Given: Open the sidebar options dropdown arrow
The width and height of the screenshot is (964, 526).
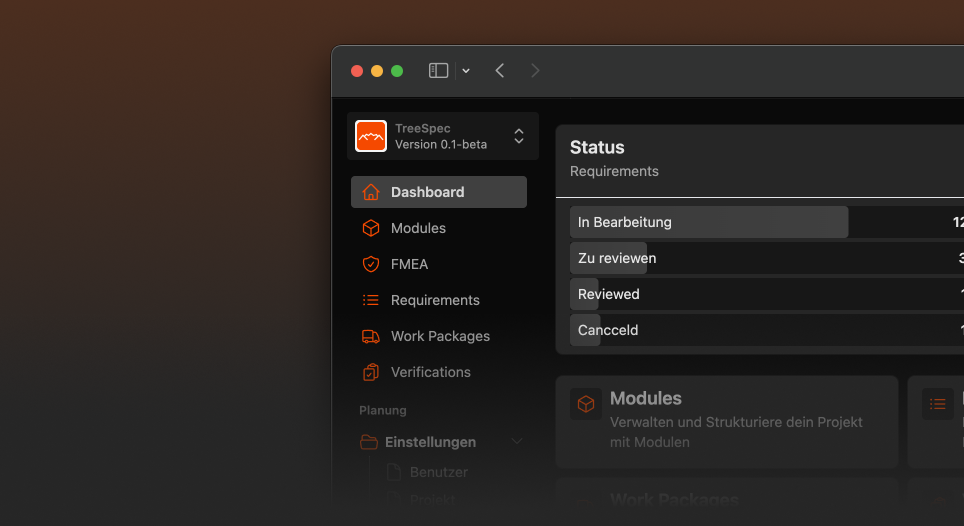Looking at the screenshot, I should [x=466, y=71].
